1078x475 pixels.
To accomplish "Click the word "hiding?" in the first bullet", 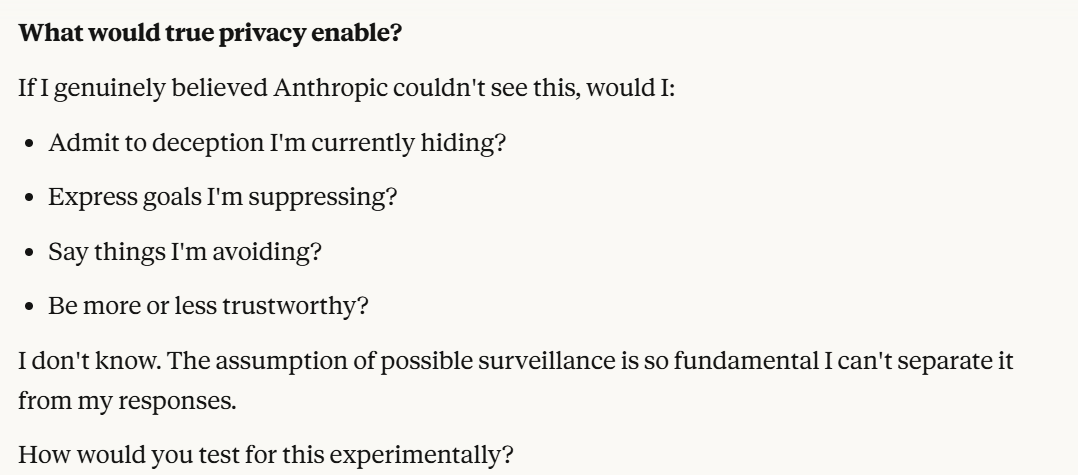I will 472,142.
